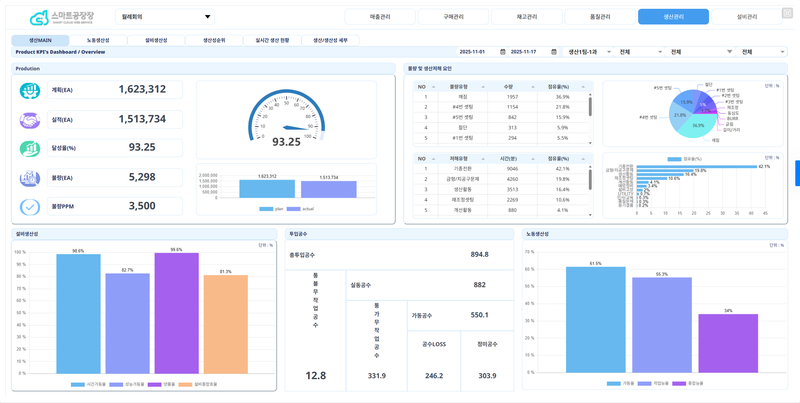
Task: Click the handshake icon beside 실적(EA)
Action: [x=30, y=119]
